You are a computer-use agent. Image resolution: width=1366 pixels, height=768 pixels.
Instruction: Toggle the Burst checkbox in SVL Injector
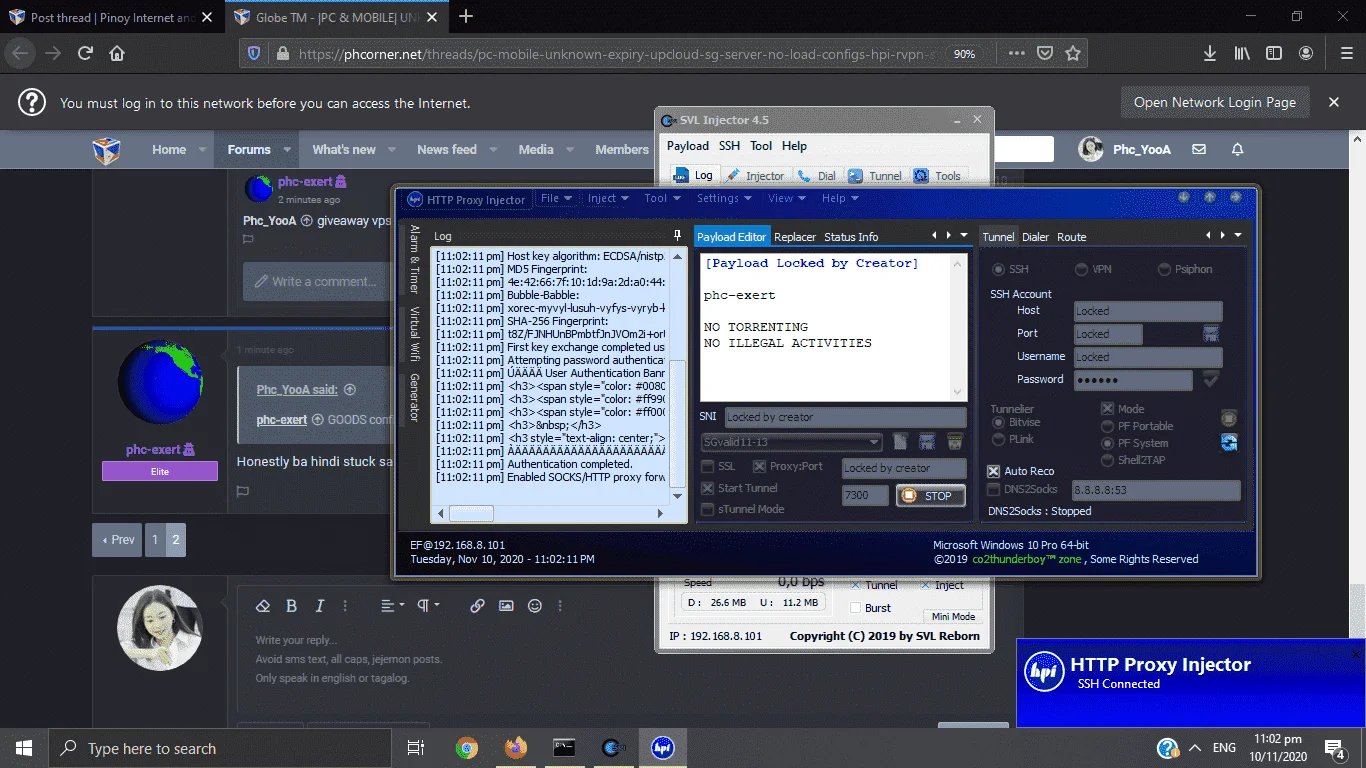856,607
